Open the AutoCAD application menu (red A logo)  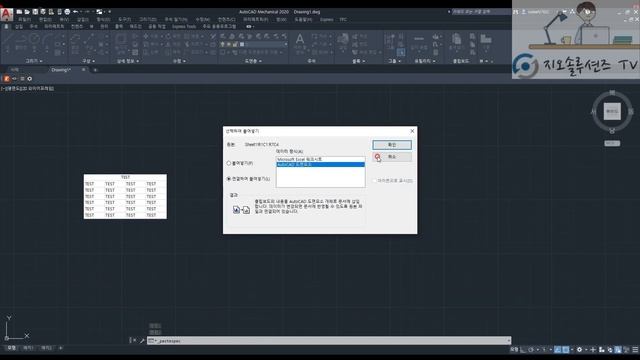coord(6,14)
